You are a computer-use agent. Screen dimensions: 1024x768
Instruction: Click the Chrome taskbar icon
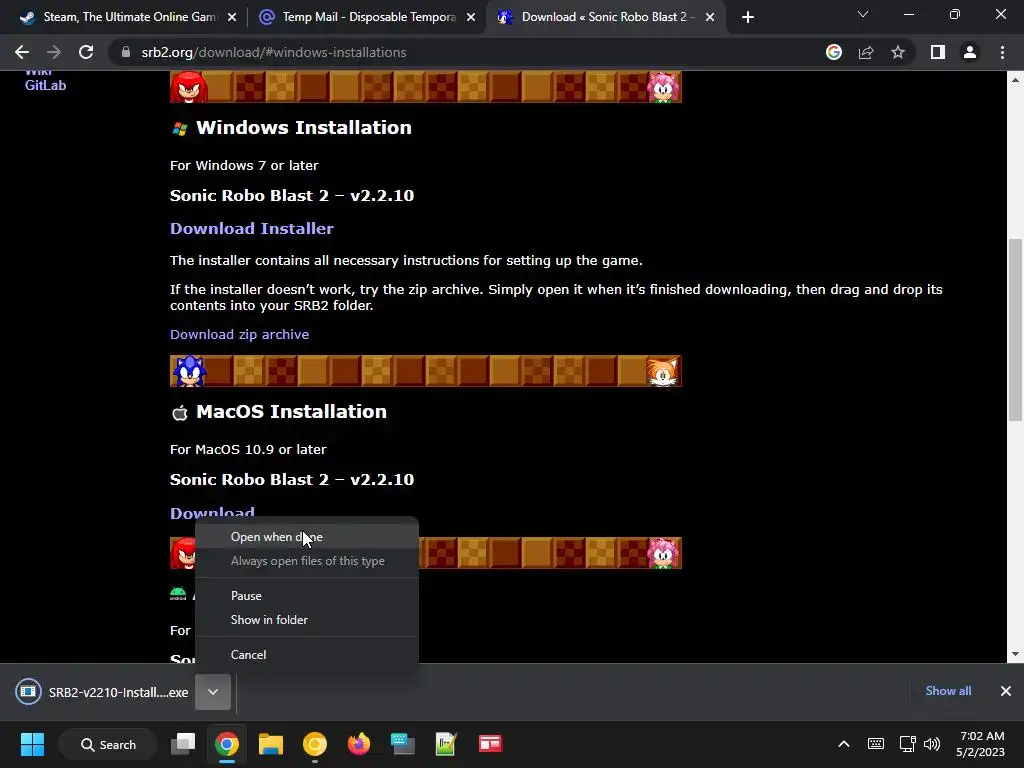tap(227, 744)
